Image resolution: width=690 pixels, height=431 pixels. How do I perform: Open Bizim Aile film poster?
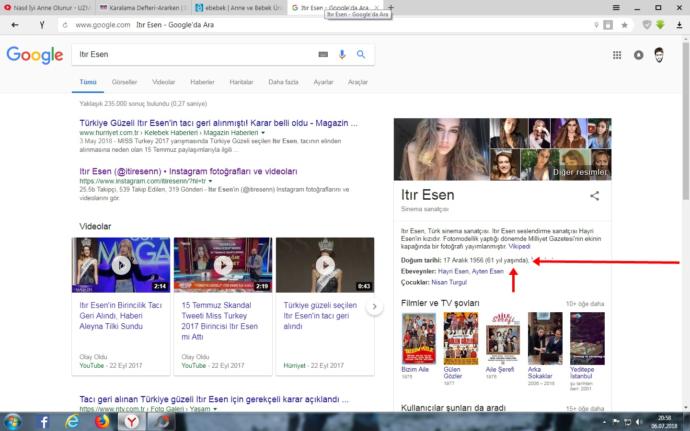point(418,339)
